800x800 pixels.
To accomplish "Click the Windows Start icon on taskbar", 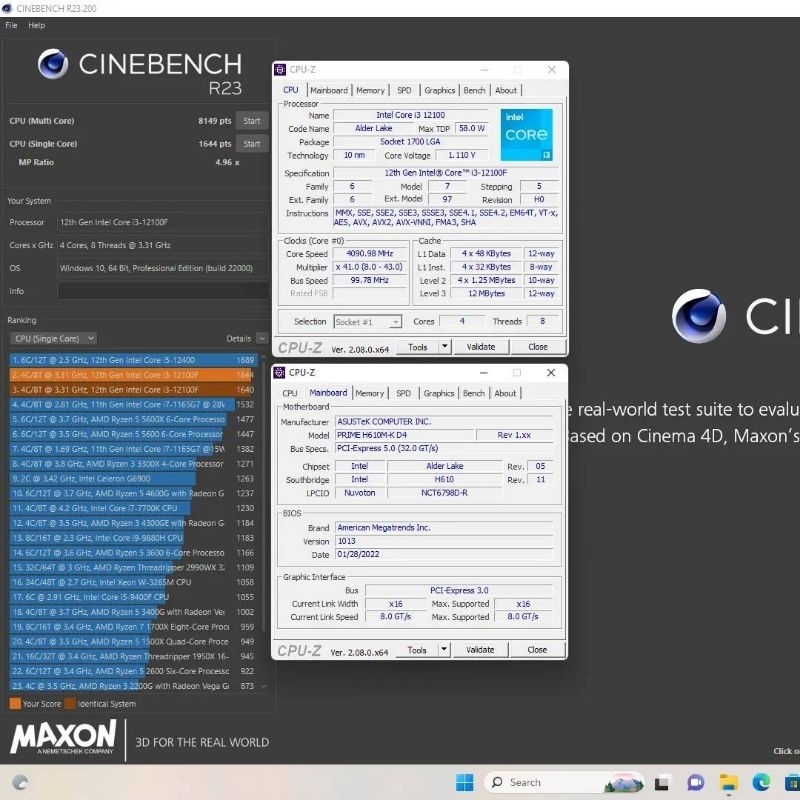I will (x=465, y=782).
